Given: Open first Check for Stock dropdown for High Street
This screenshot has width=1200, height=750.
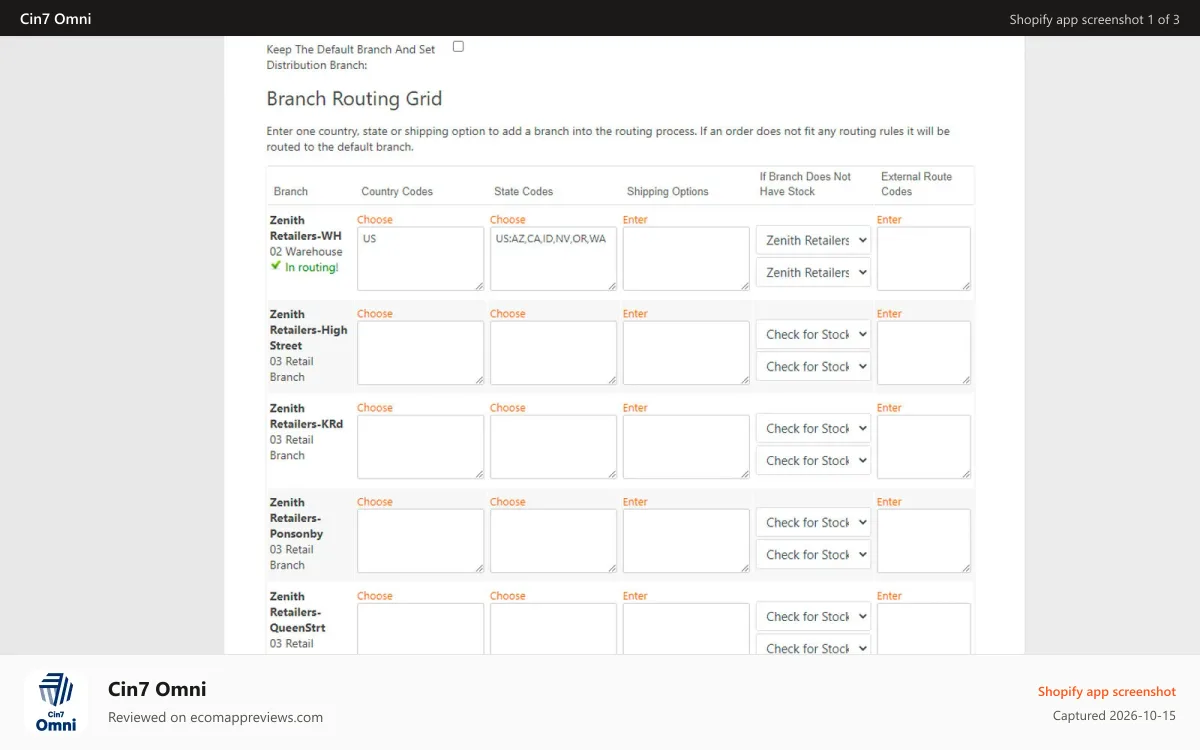Looking at the screenshot, I should (813, 334).
